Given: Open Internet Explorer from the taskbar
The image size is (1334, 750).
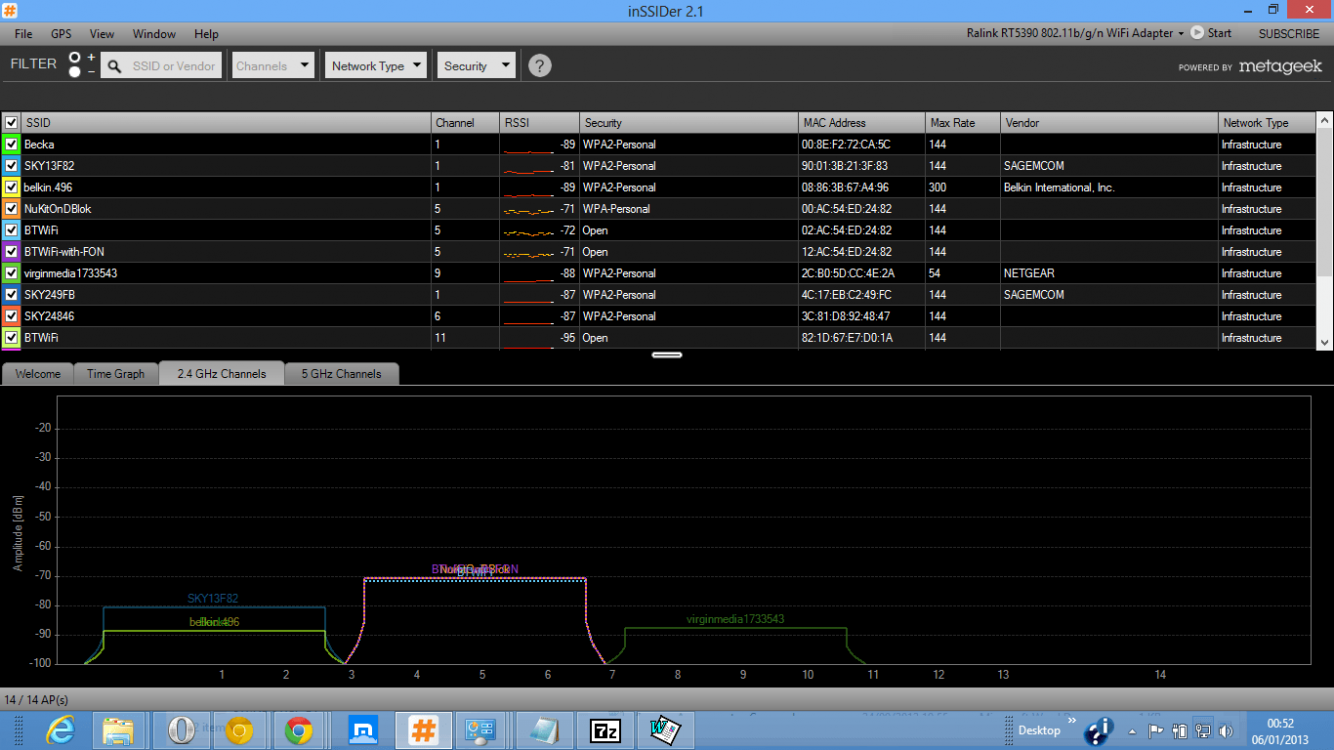Looking at the screenshot, I should [x=61, y=730].
